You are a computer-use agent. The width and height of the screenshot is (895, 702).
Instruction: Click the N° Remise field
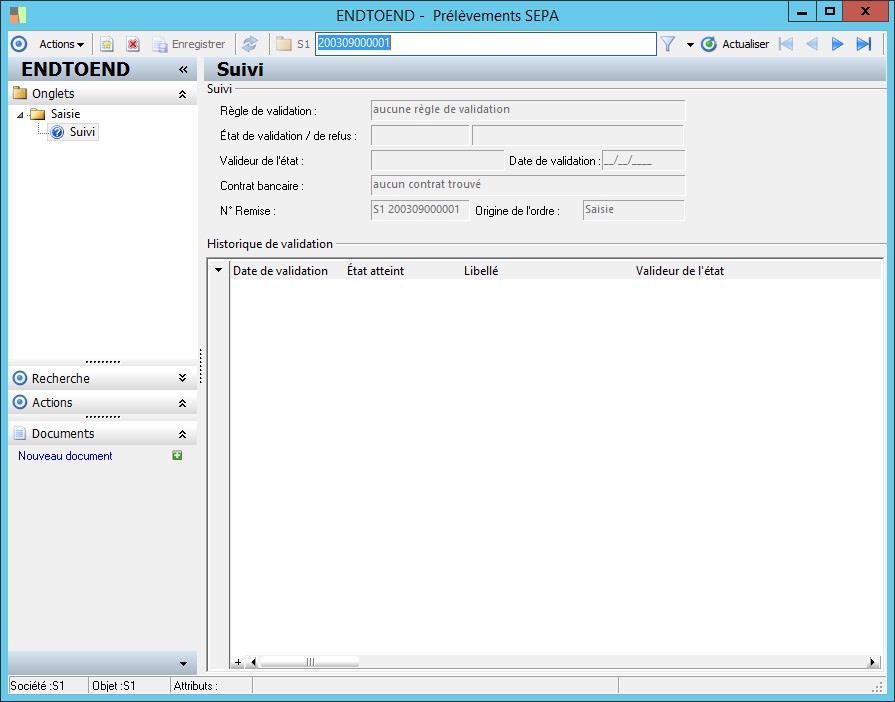pos(420,210)
